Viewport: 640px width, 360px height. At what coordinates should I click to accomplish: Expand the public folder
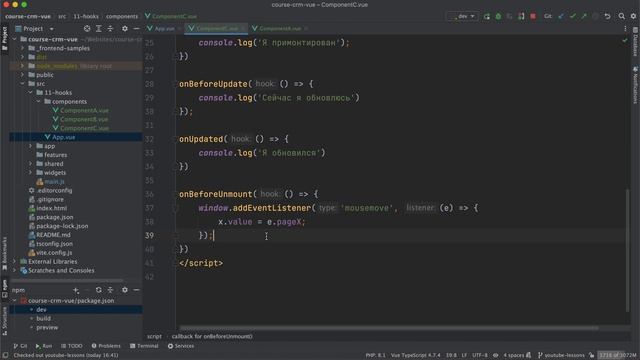(x=22, y=75)
